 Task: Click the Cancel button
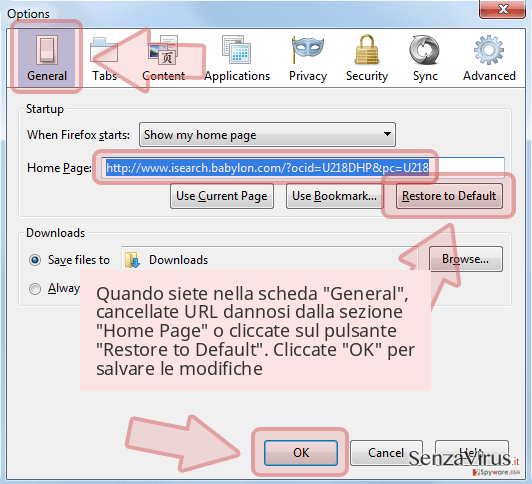click(386, 453)
